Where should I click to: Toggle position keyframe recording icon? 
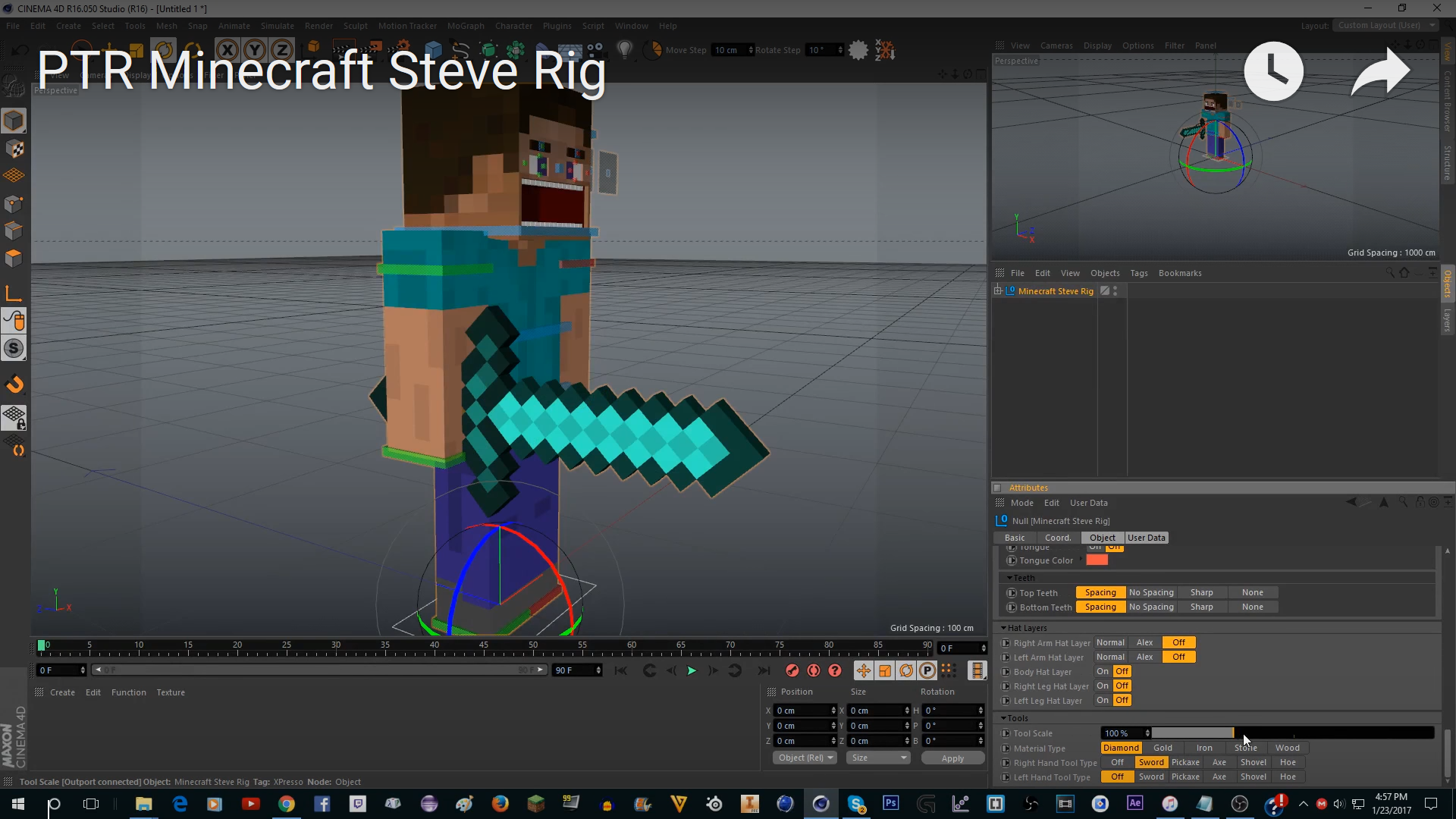(863, 670)
